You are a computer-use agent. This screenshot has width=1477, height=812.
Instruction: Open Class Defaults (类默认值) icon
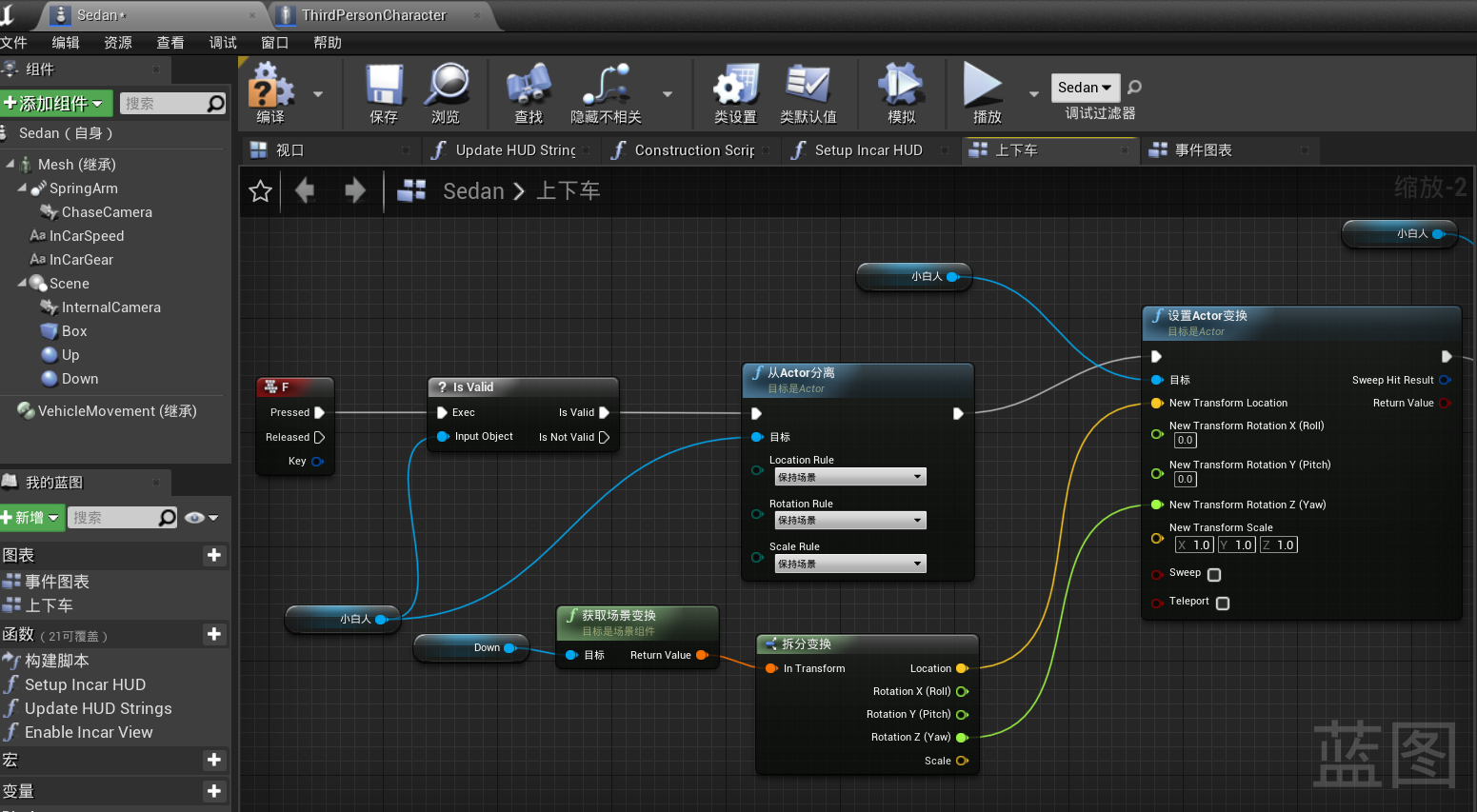808,87
